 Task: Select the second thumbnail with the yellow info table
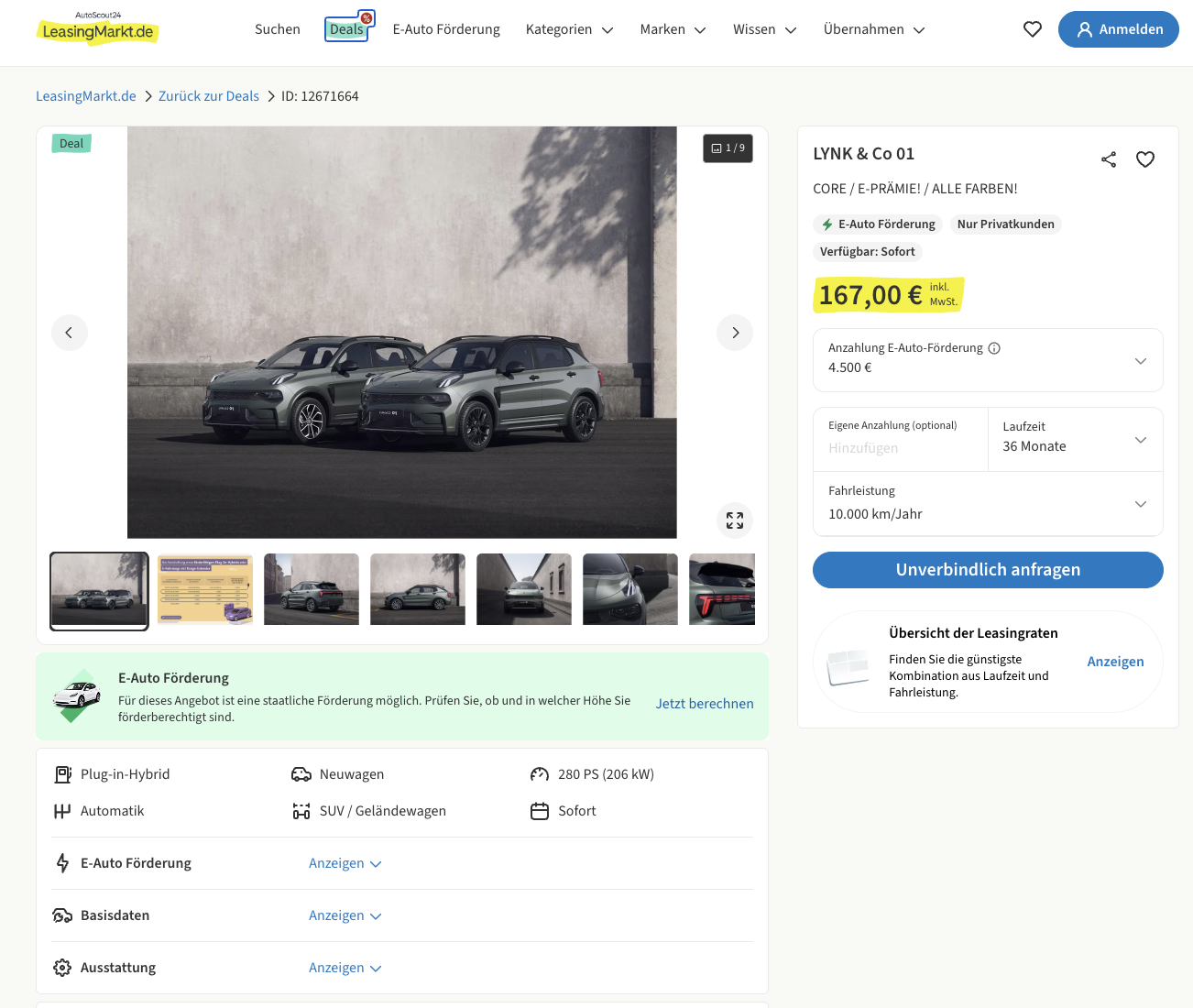coord(205,589)
